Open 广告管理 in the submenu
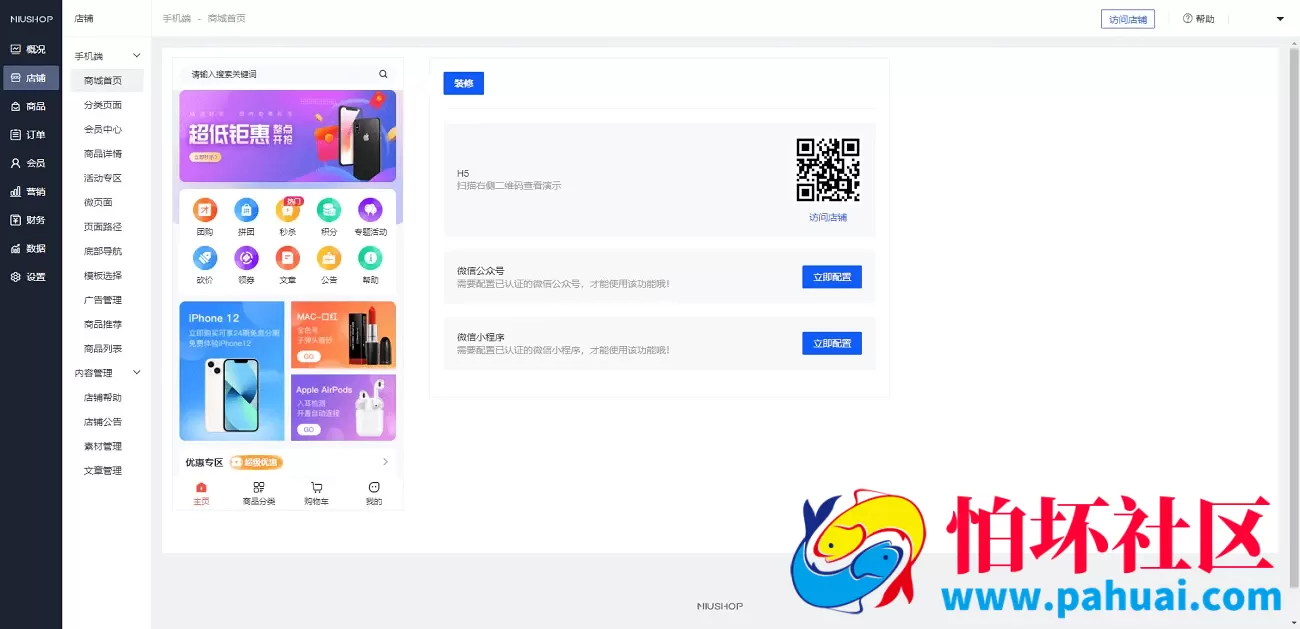 click(x=103, y=300)
